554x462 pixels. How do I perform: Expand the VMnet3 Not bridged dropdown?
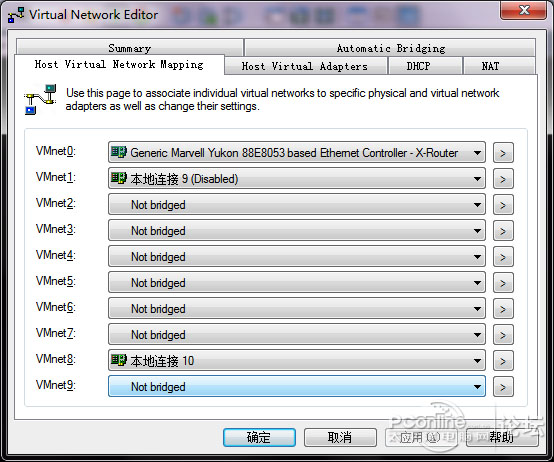pyautogui.click(x=297, y=231)
